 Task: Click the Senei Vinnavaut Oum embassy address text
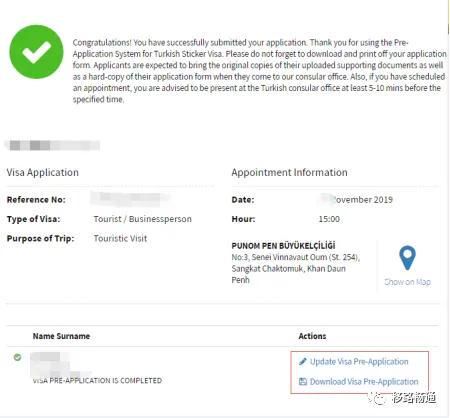296,268
